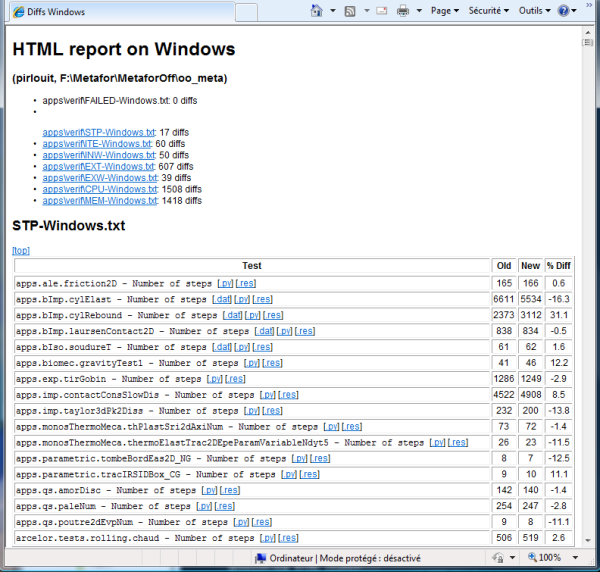Expand the toolbar overflow chevron
The width and height of the screenshot is (600, 572).
589,5
